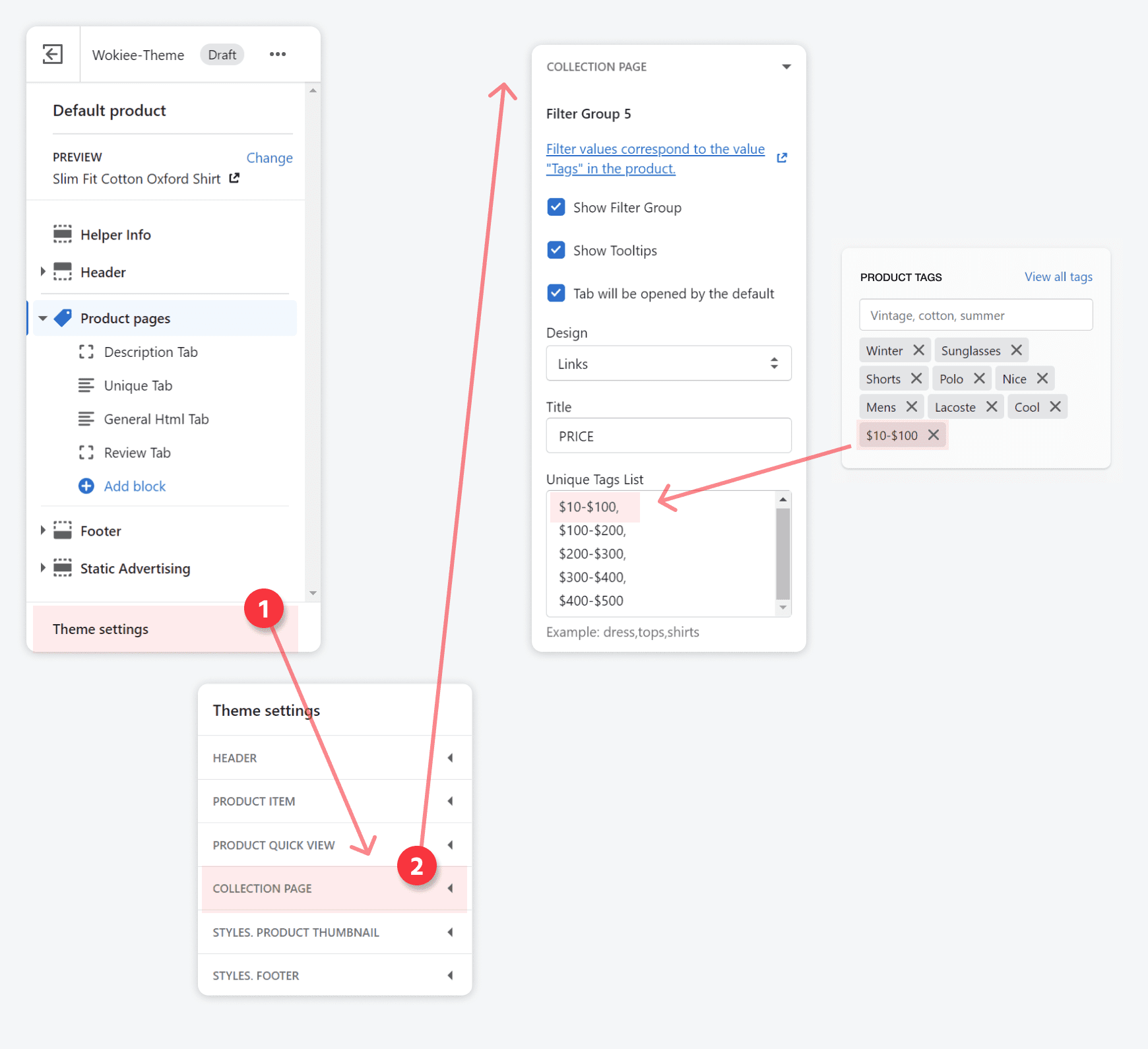The height and width of the screenshot is (1049, 1148).
Task: Click the exit editor back arrow icon
Action: click(53, 54)
